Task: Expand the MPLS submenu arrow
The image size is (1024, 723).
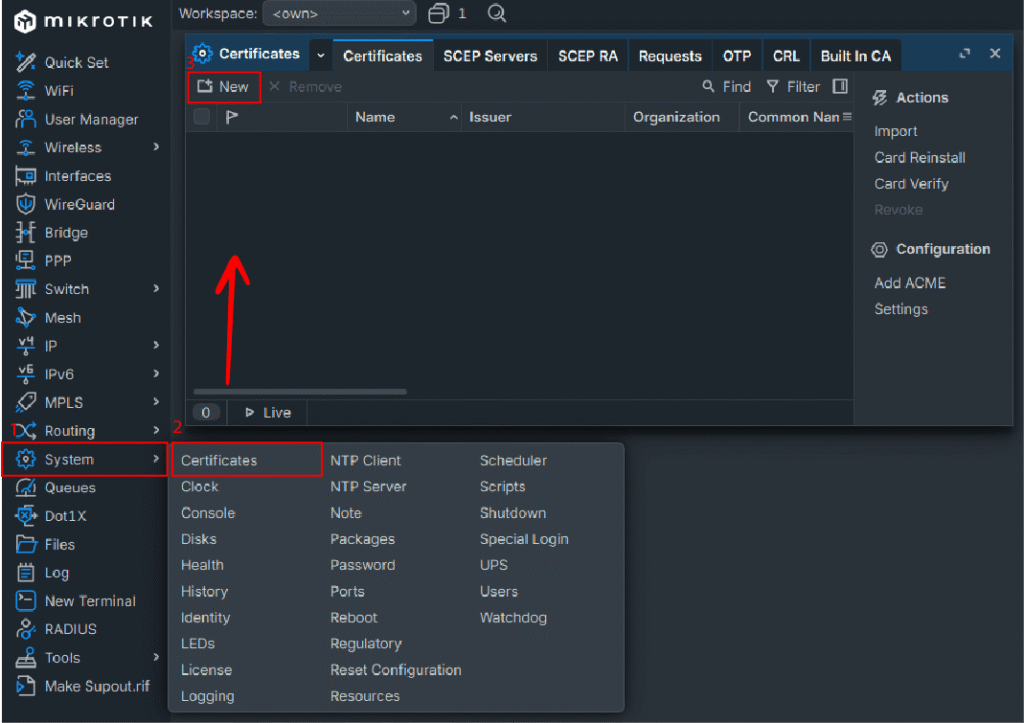Action: [x=156, y=402]
